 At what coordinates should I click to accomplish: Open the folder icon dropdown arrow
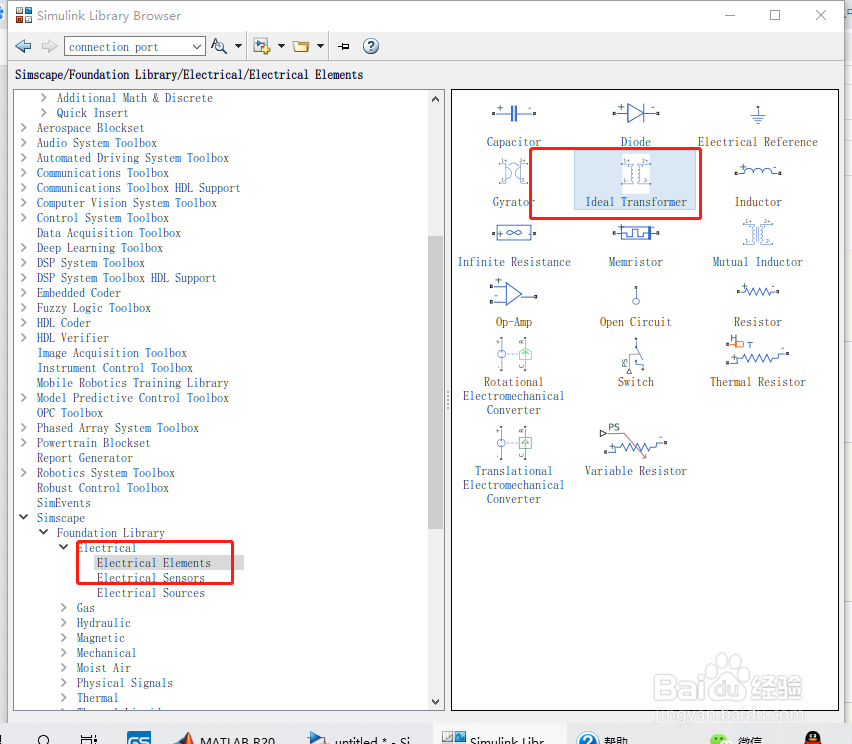pyautogui.click(x=320, y=46)
